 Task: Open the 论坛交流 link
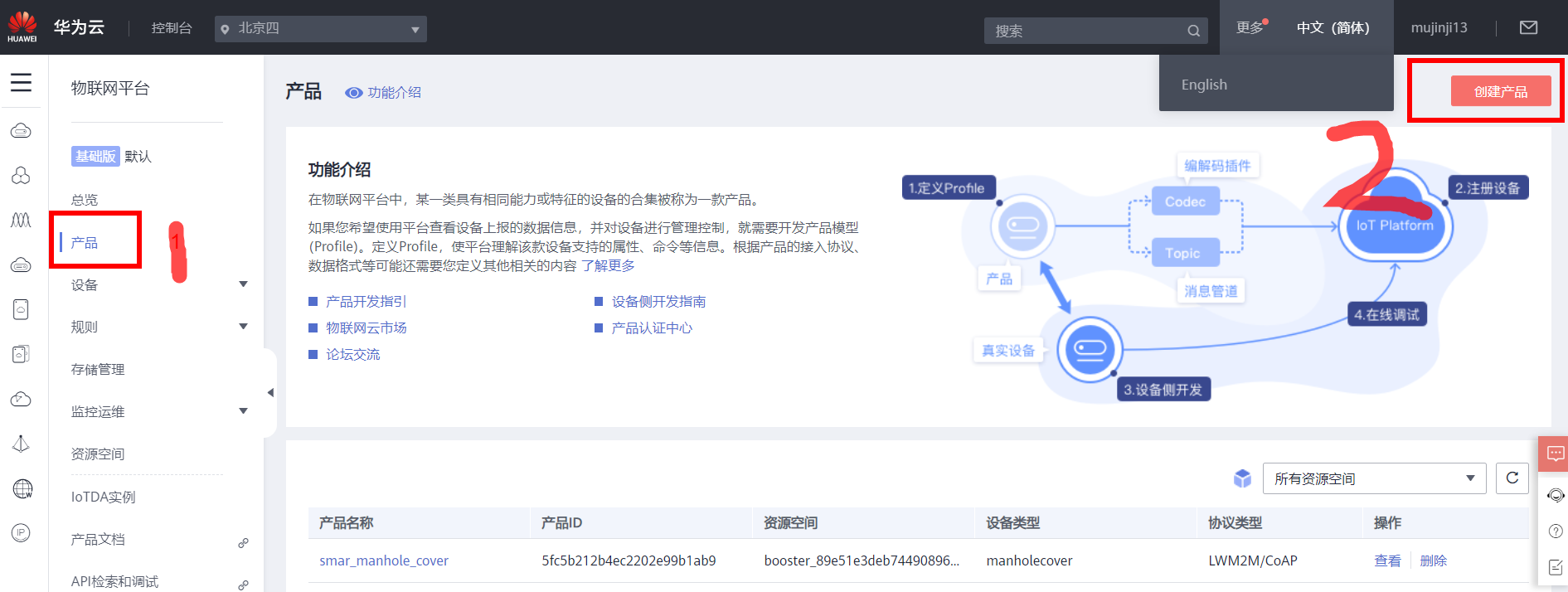click(352, 355)
